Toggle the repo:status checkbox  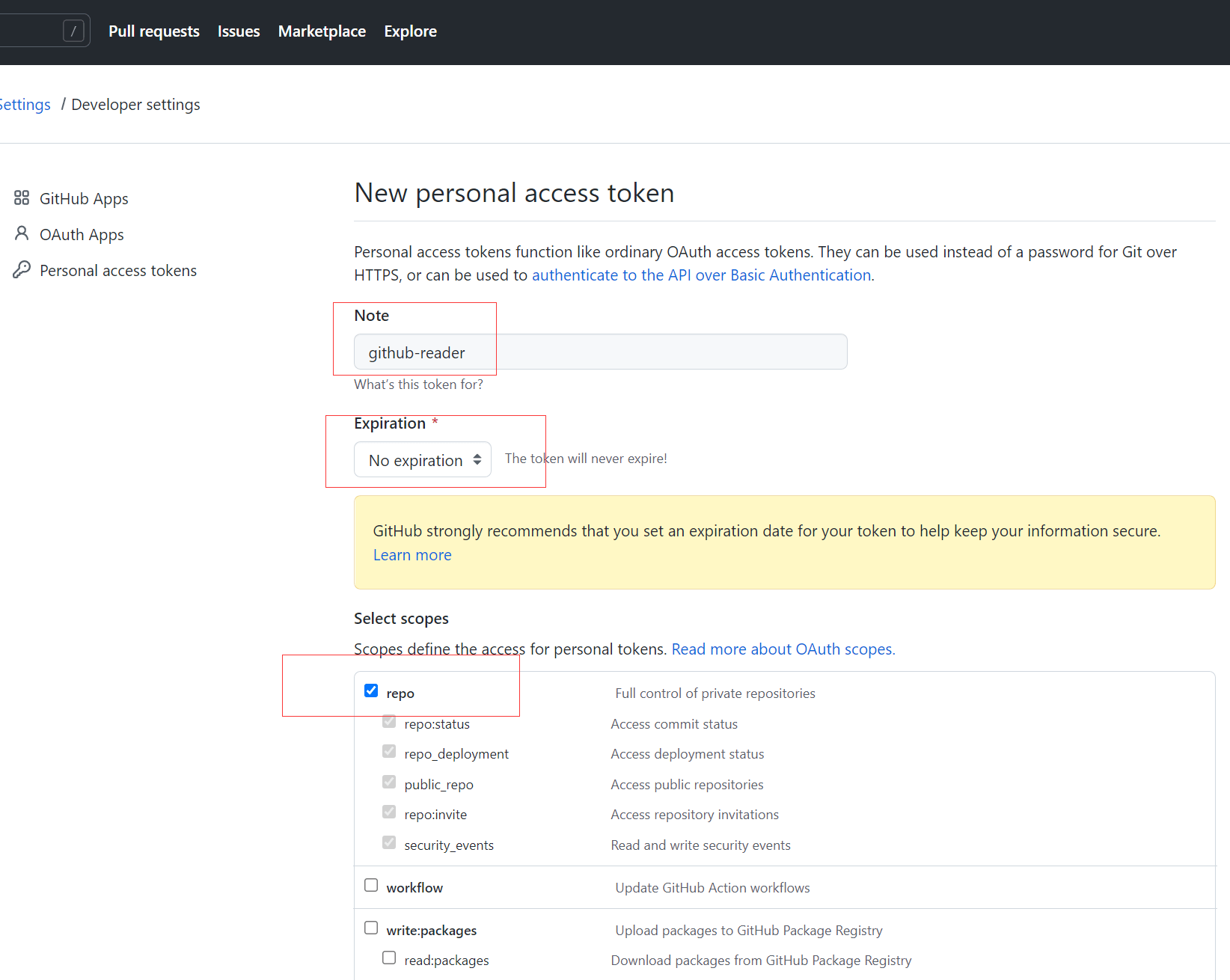point(389,721)
